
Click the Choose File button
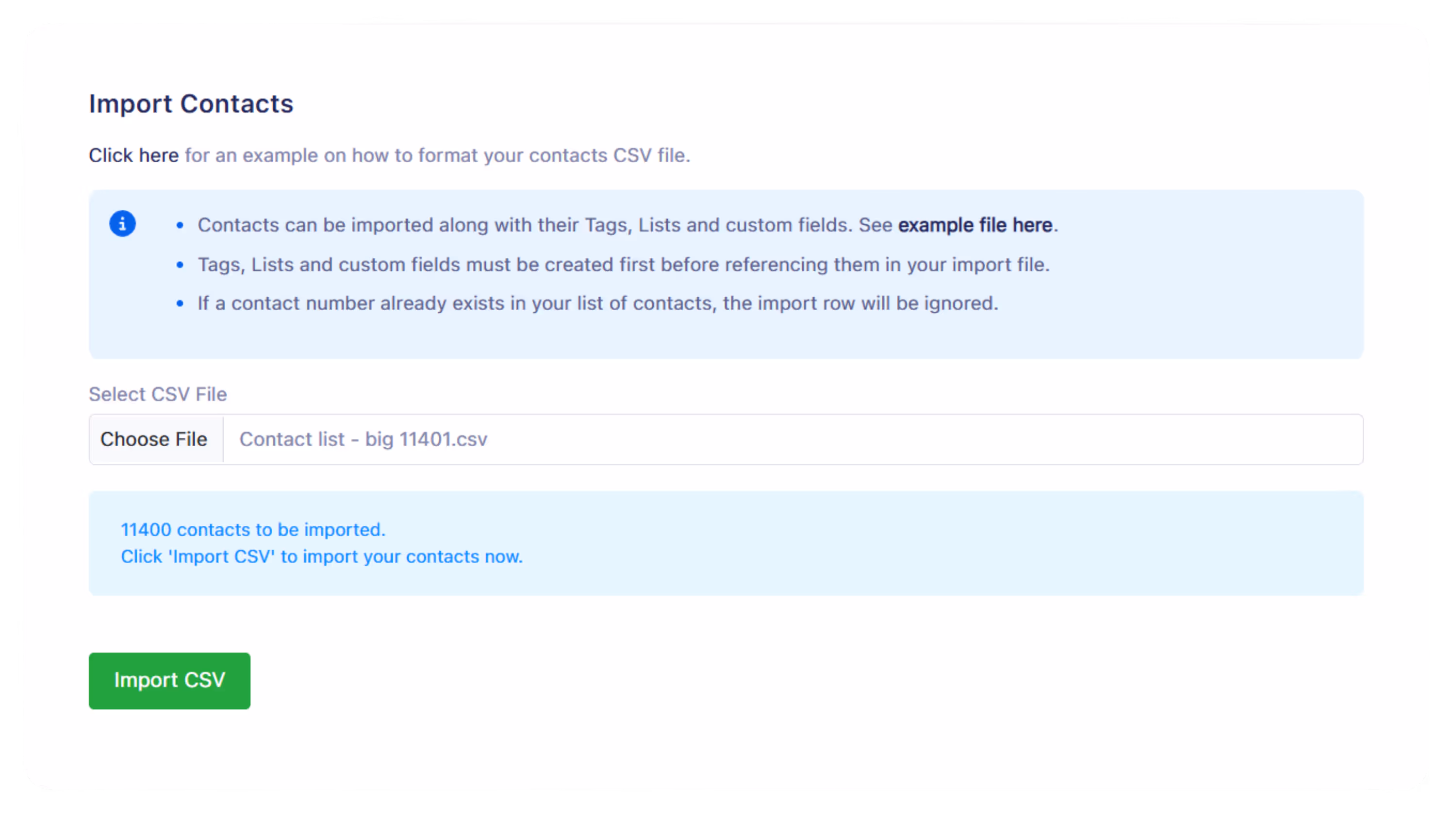point(154,439)
